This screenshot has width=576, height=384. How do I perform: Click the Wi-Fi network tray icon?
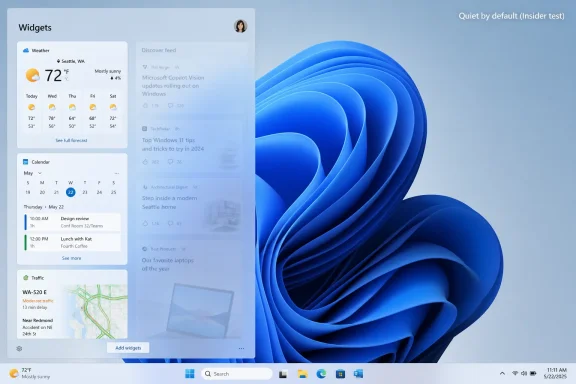[515, 373]
